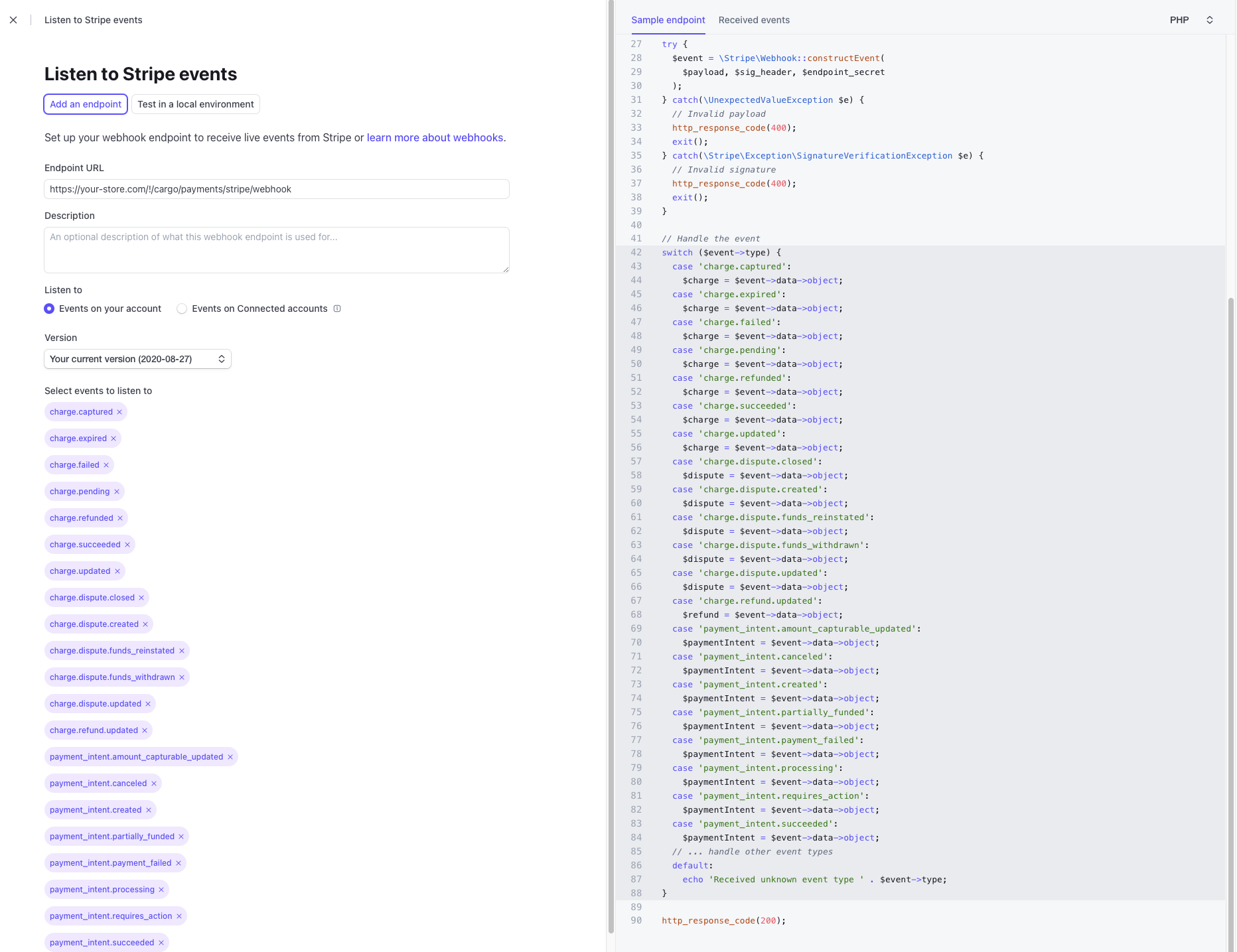
Task: Select Add an endpoint tab button
Action: tap(86, 104)
